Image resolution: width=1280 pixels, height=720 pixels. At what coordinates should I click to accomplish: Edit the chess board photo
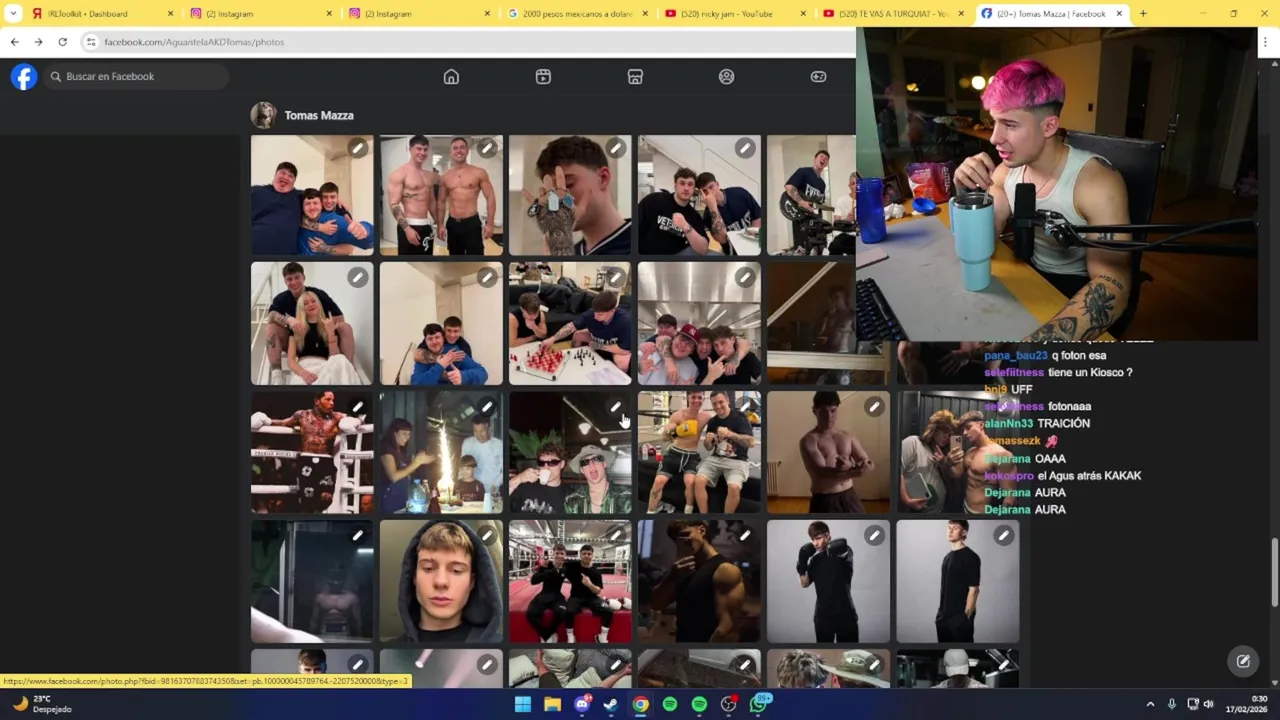coord(615,277)
